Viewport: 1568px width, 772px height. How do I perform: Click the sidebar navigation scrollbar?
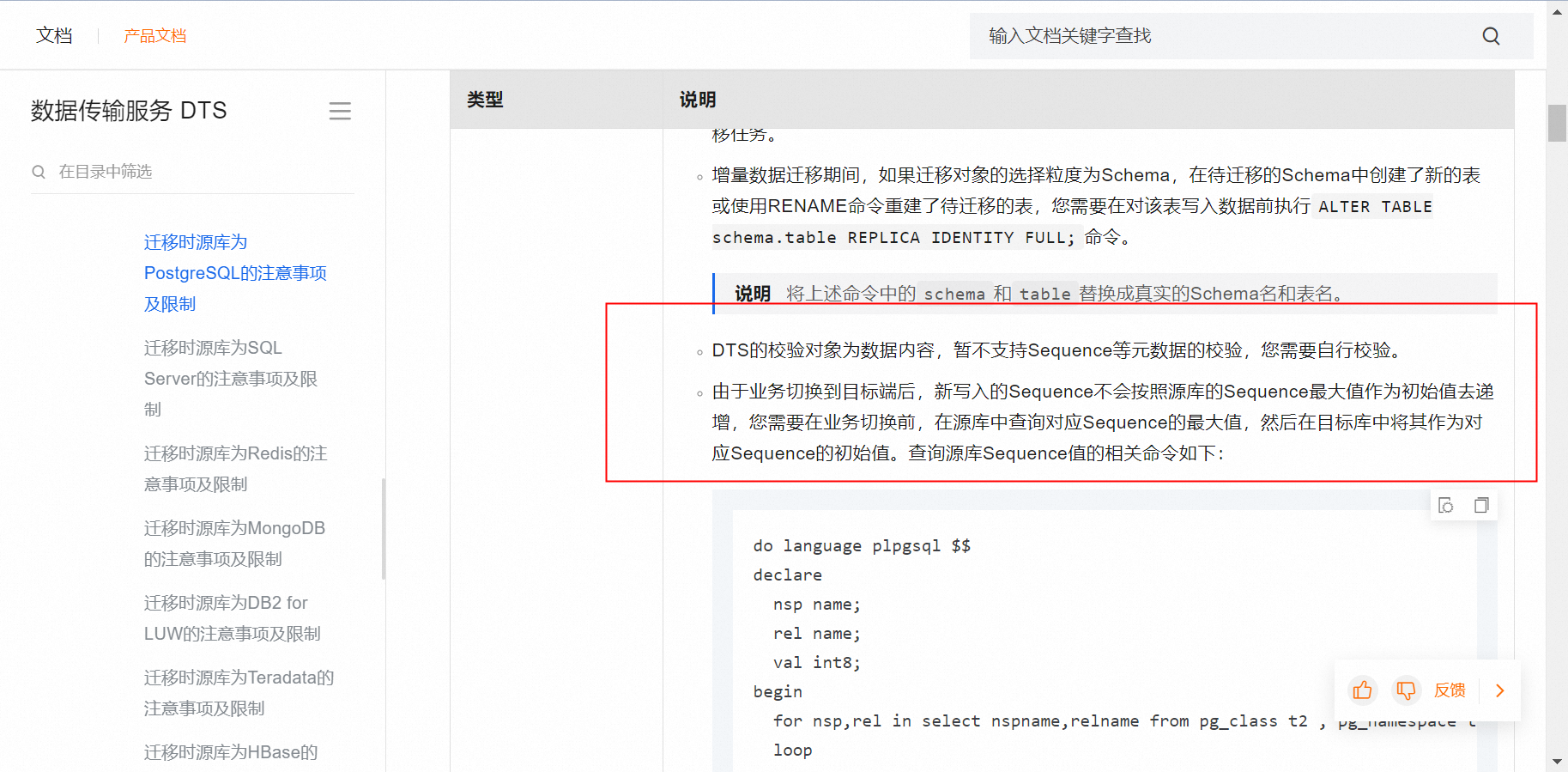click(384, 529)
